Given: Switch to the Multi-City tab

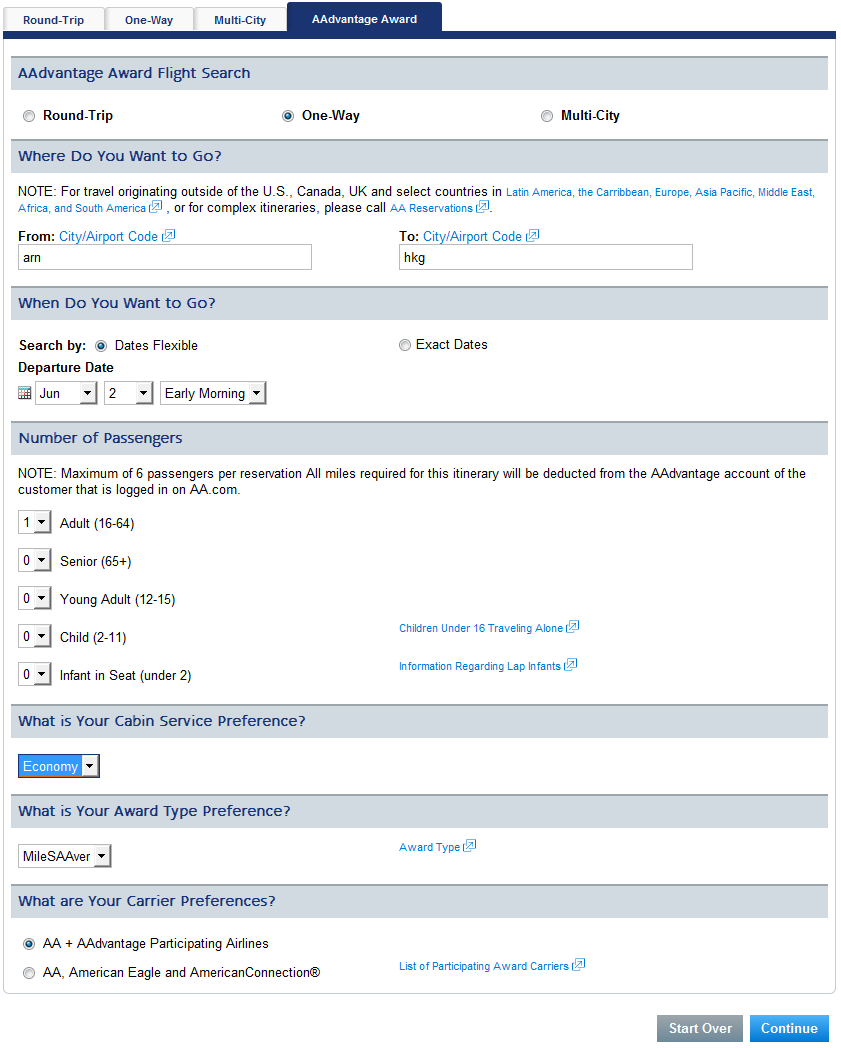Looking at the screenshot, I should [240, 19].
